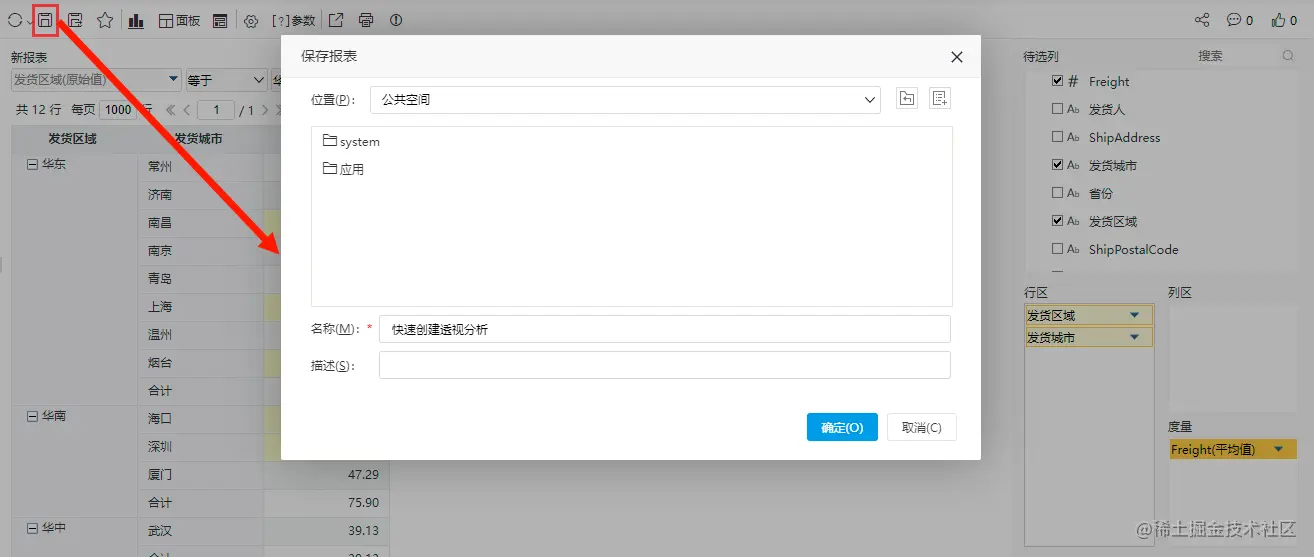Close the 保存报表 dialog with X
Screen dimensions: 1314x557
(956, 57)
